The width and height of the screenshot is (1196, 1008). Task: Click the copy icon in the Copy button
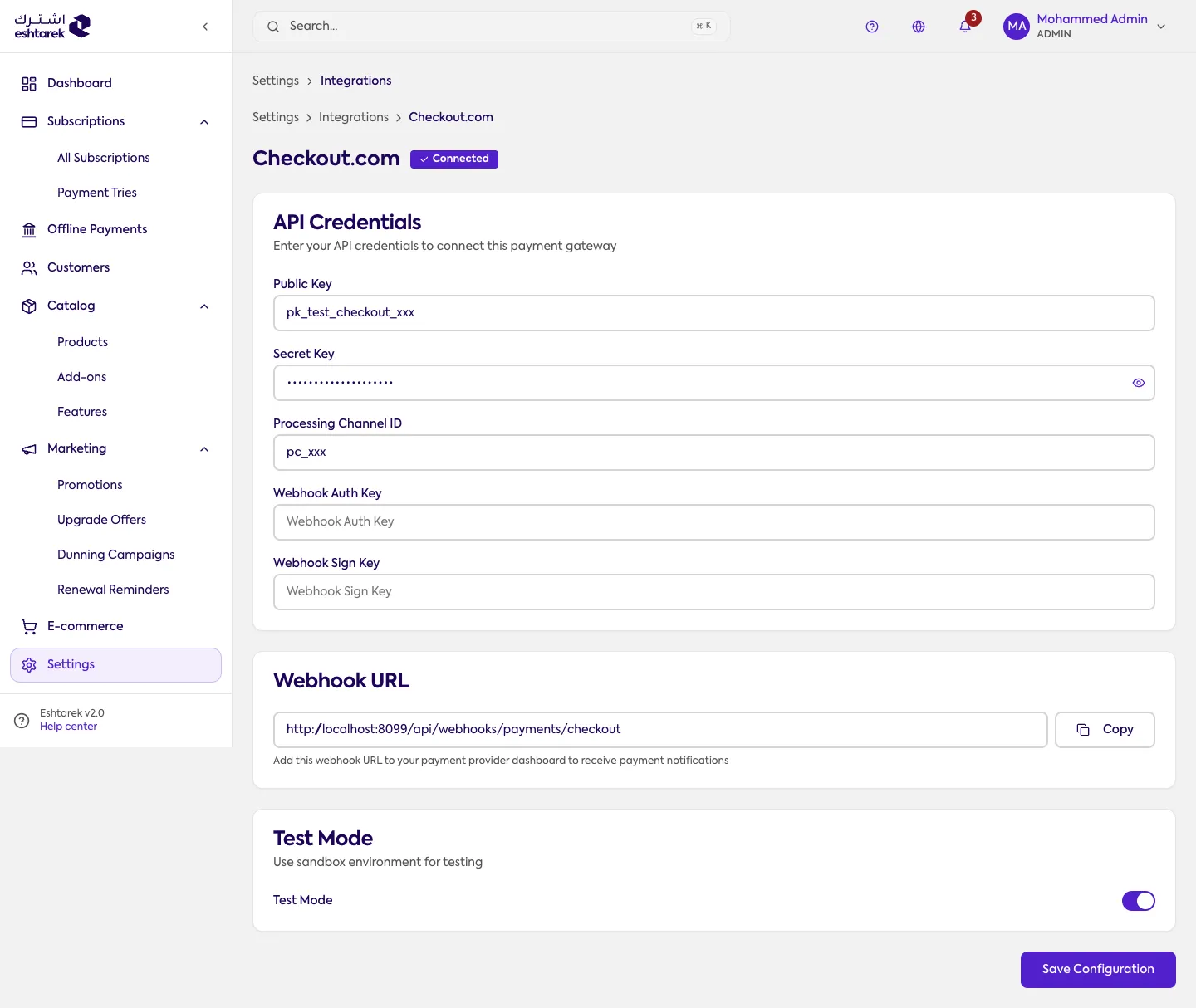(x=1083, y=729)
